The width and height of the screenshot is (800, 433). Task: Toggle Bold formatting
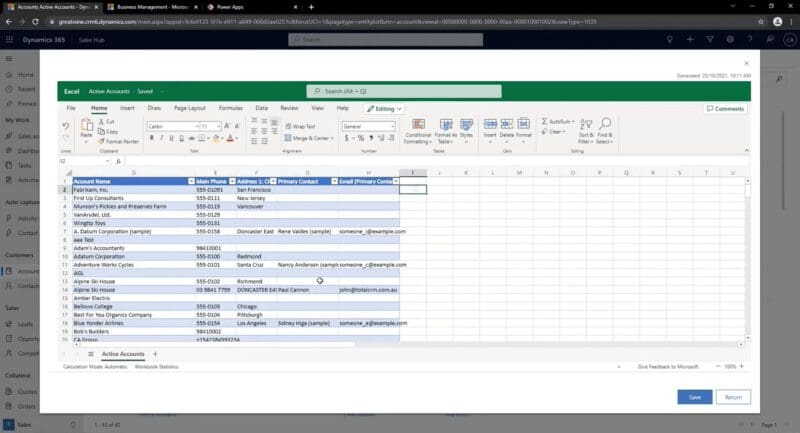(152, 138)
